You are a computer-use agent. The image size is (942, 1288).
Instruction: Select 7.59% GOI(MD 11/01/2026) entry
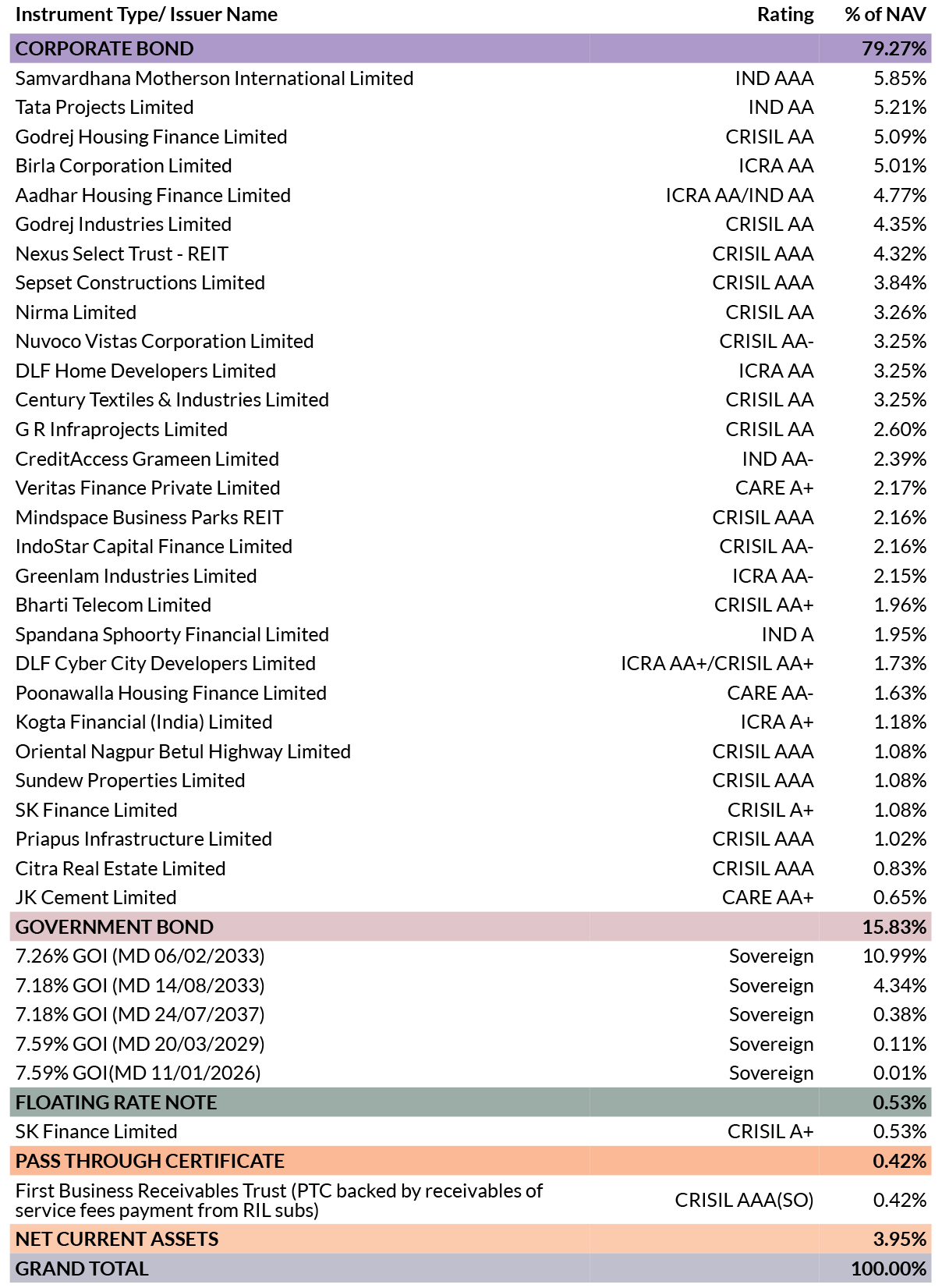470,1073
